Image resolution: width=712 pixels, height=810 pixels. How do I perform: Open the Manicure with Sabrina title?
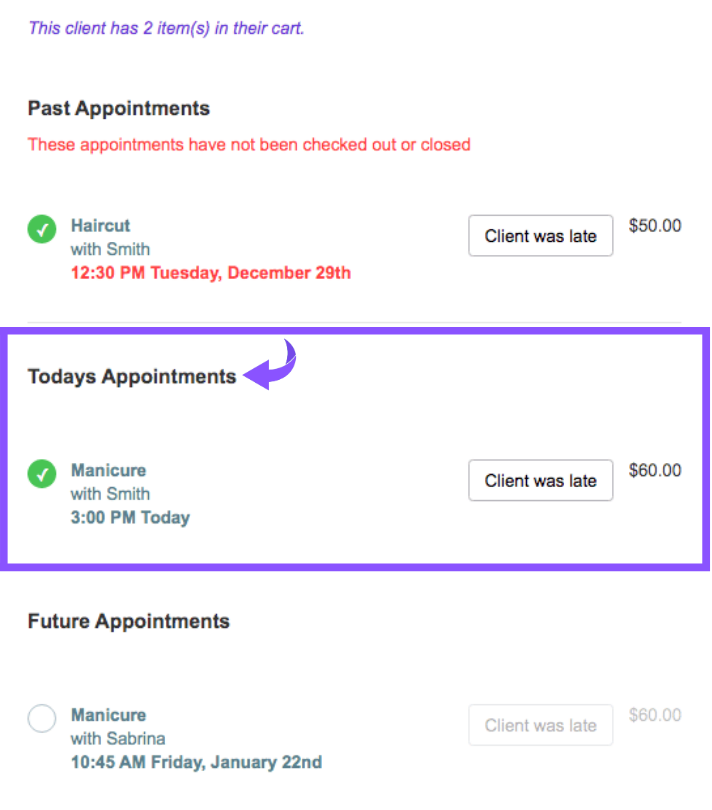108,715
